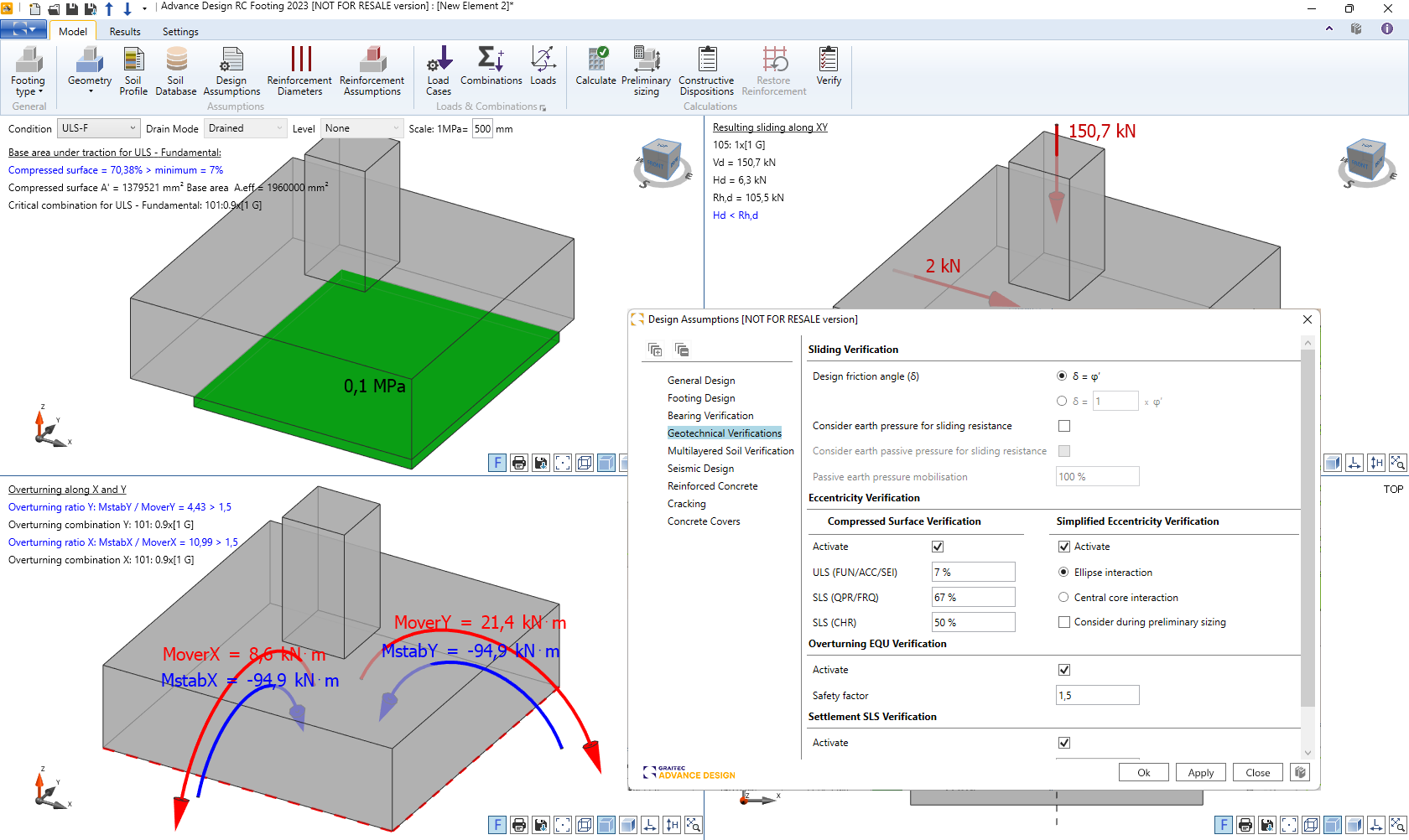
Task: Open Loads & Combinations group launcher
Action: (543, 107)
